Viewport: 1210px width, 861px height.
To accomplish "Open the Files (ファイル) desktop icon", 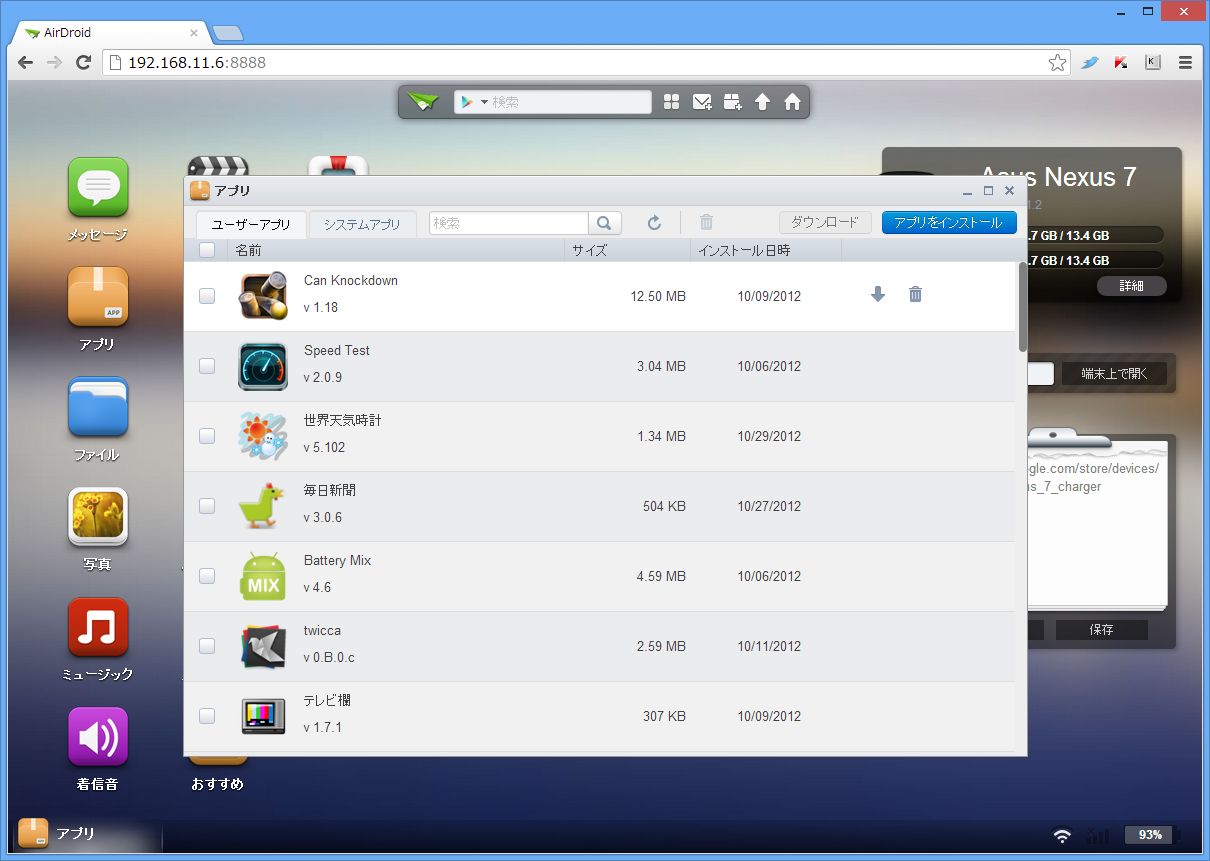I will tap(98, 407).
